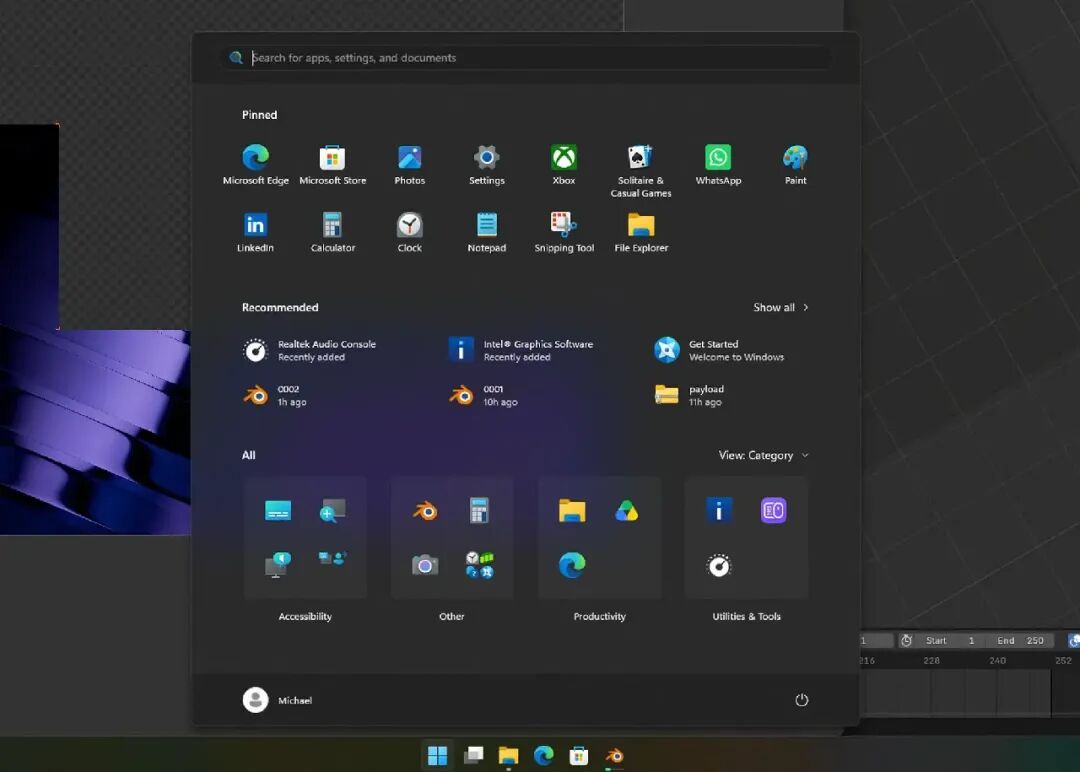Screen dimensions: 1080x772
Task: Launch WhatsApp from pinned apps
Action: (x=718, y=165)
